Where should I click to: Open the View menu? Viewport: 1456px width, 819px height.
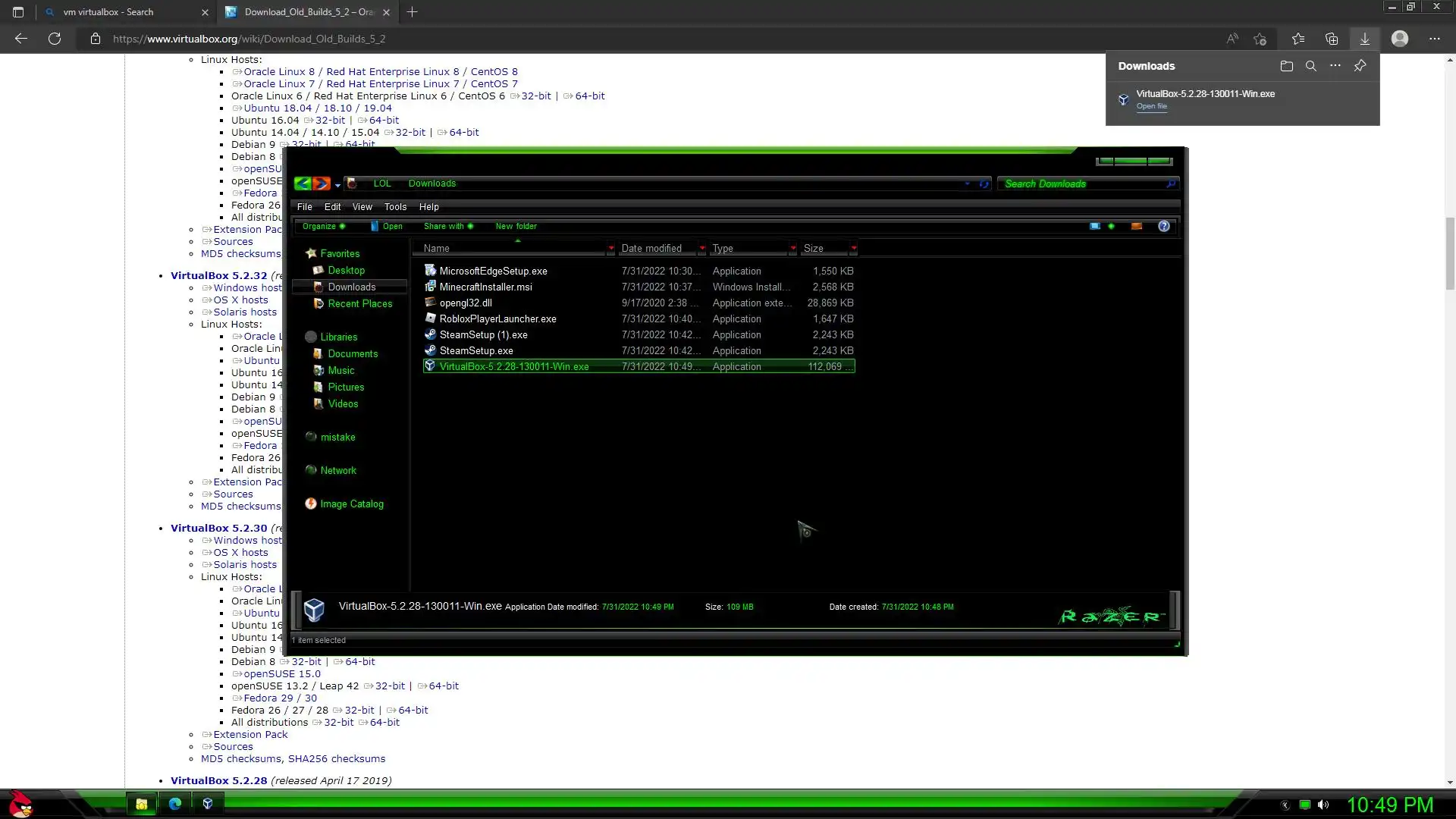tap(362, 207)
